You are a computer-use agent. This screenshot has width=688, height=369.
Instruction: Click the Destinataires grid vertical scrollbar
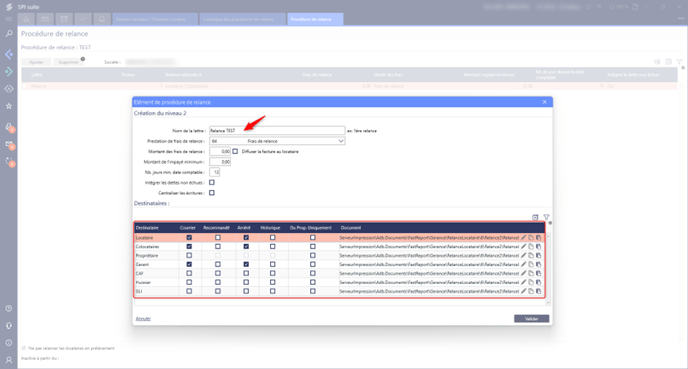[x=548, y=268]
